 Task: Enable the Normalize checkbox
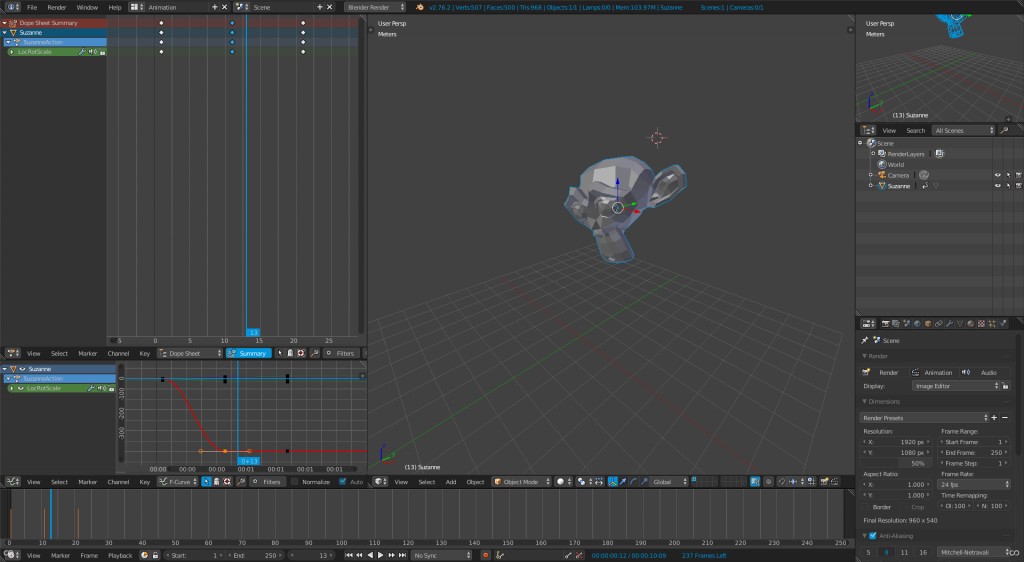[294, 482]
